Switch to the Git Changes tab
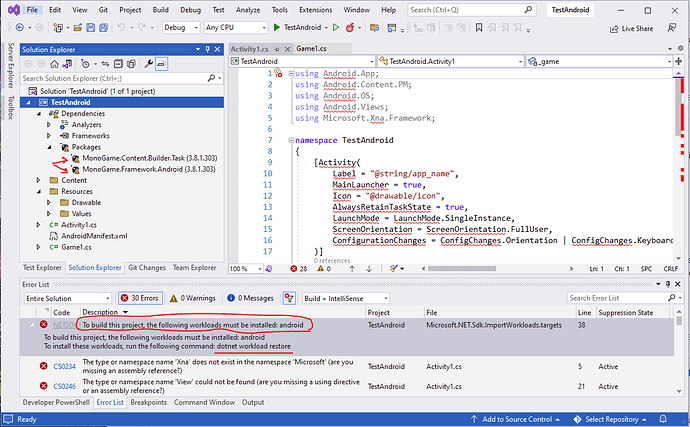690x427 pixels. tap(147, 267)
